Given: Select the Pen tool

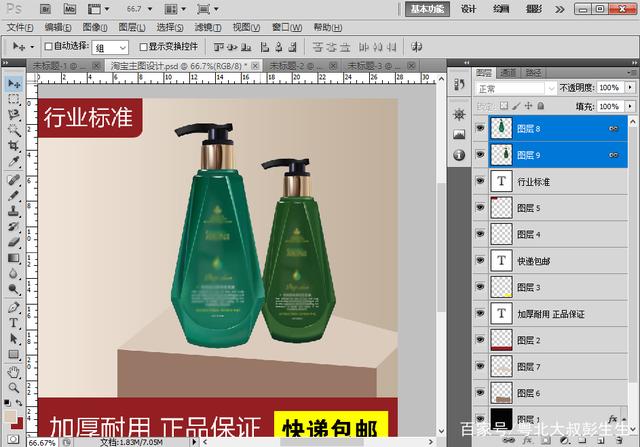Looking at the screenshot, I should click(14, 307).
